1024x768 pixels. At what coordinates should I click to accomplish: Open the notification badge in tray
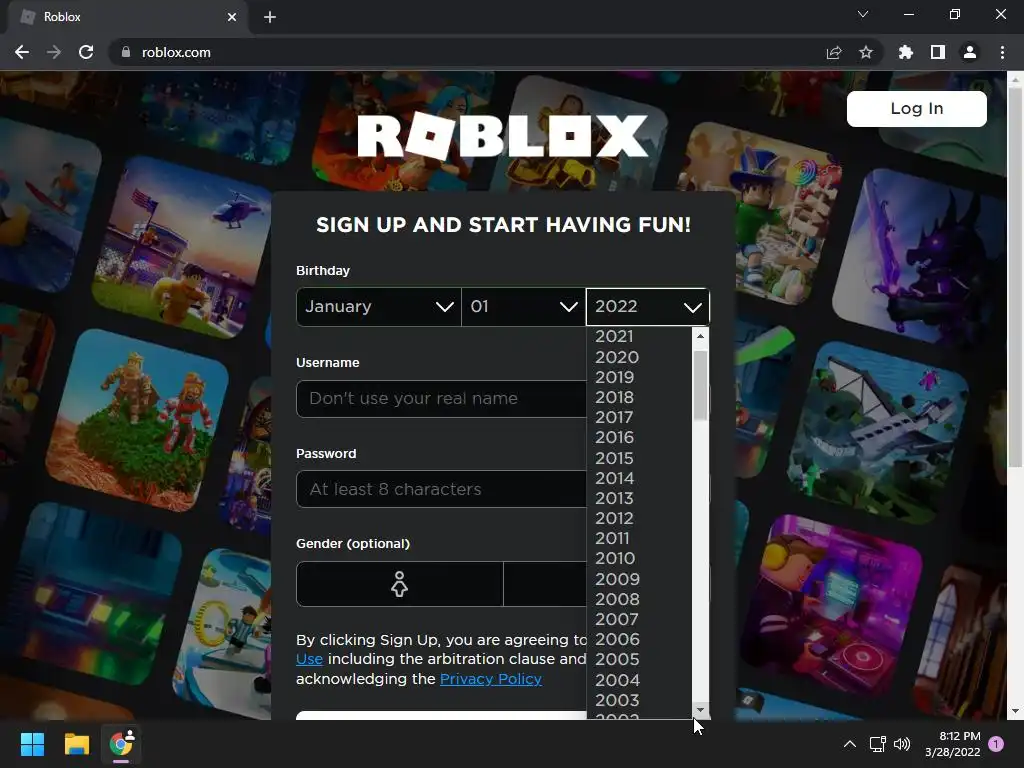click(x=996, y=744)
